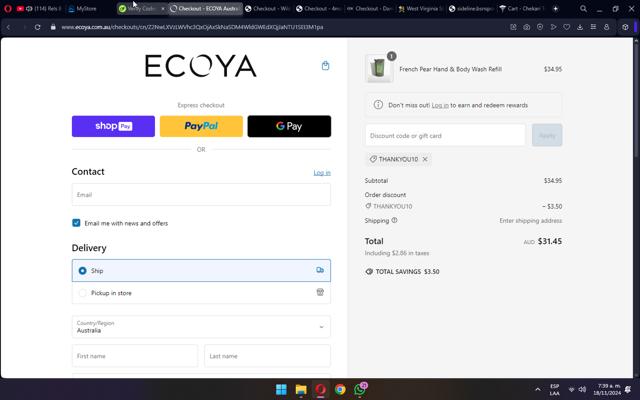The width and height of the screenshot is (640, 400).
Task: Switch to the MyStore tab
Action: coord(83,9)
